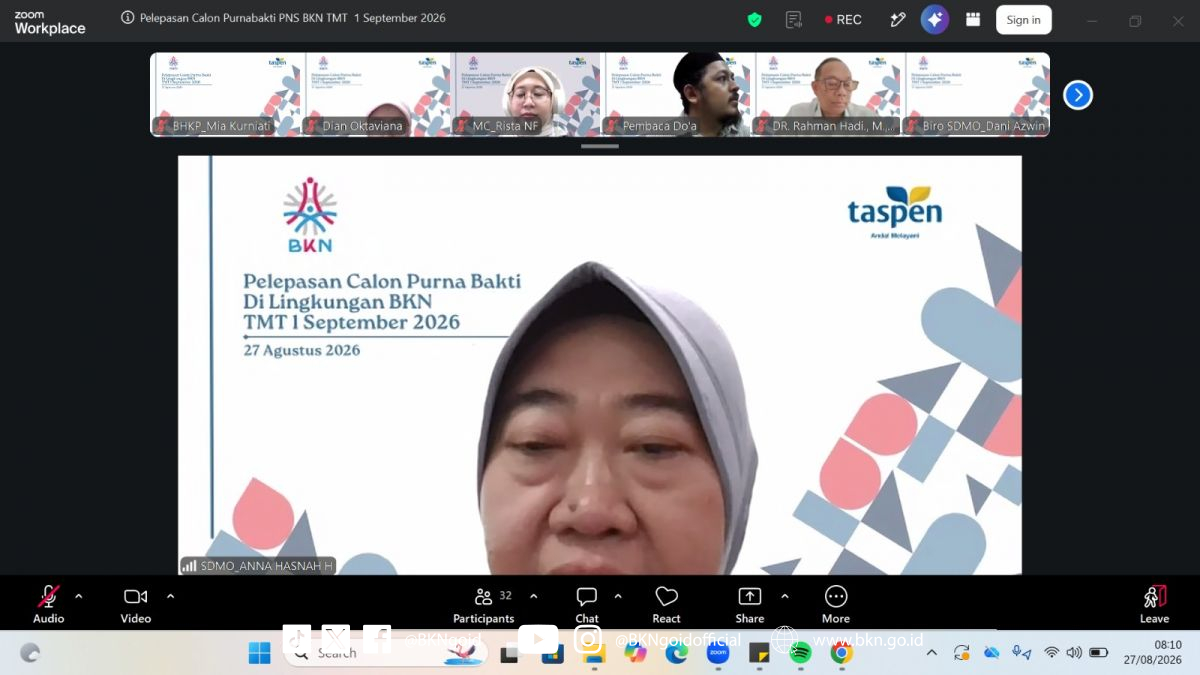Select the BHKP_Mia Kurniati video thumbnail
This screenshot has width=1200, height=675.
point(225,94)
